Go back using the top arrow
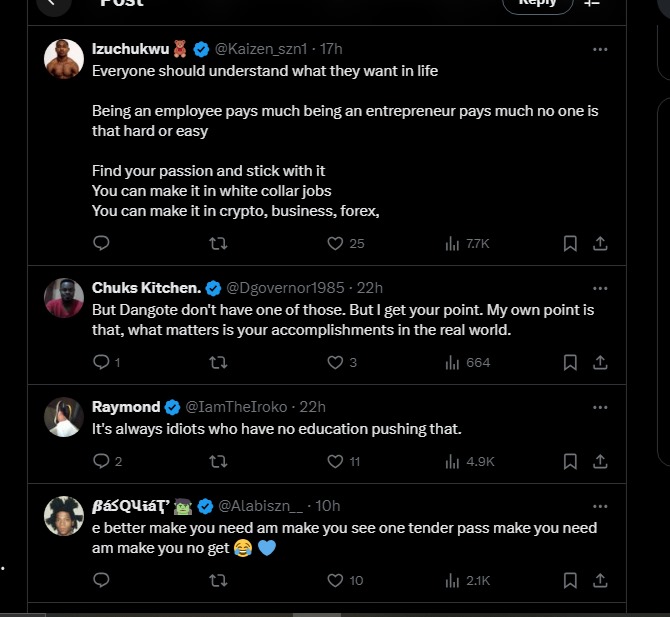The image size is (670, 617). (55, 4)
